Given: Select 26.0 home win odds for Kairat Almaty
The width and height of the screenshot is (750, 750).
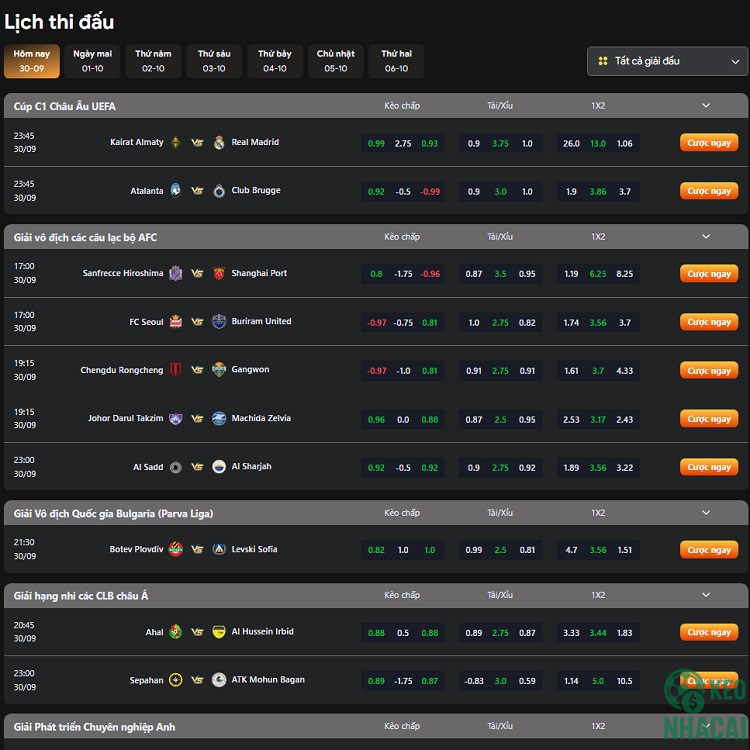Looking at the screenshot, I should [571, 143].
